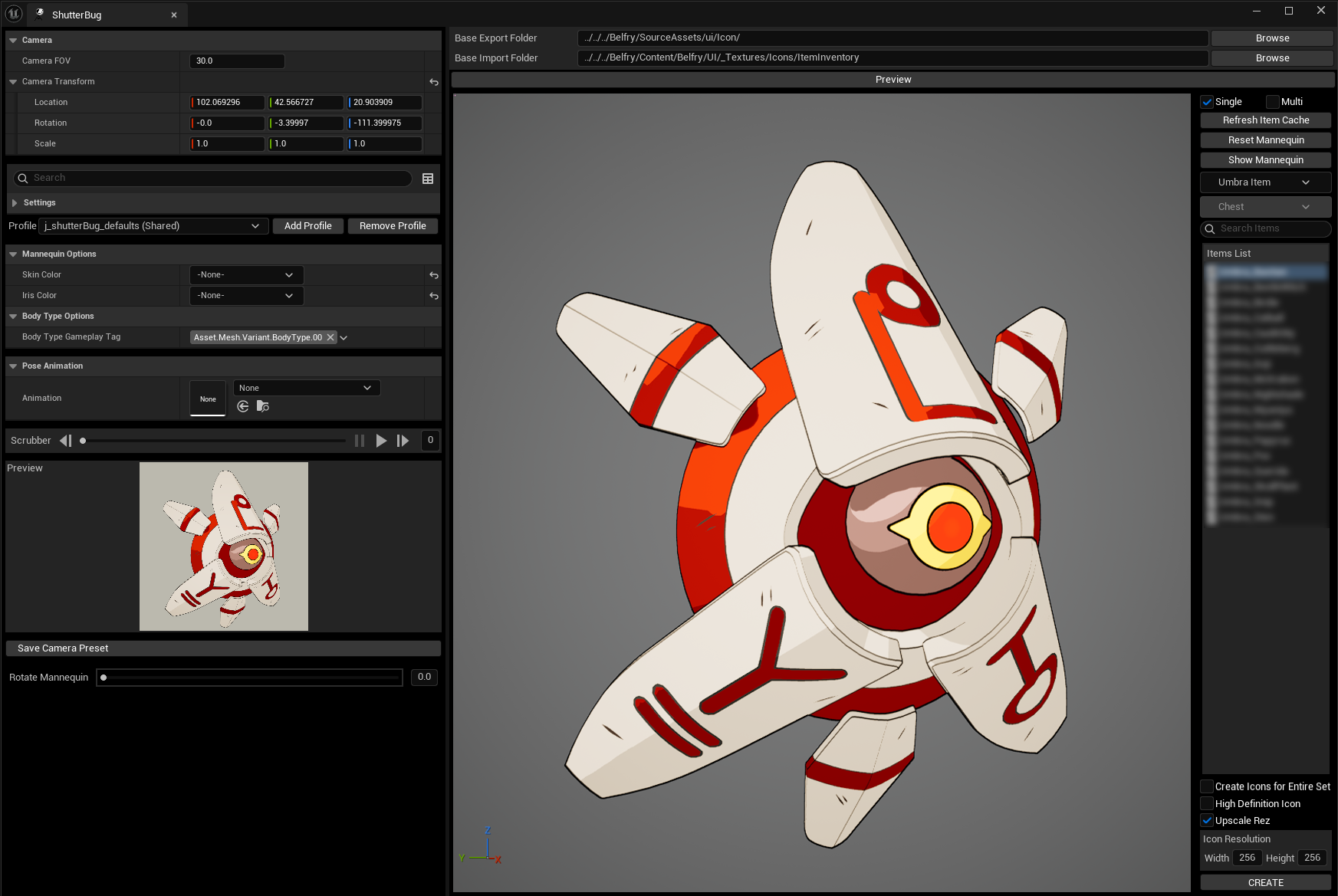Click Save Camera Preset
1338x896 pixels.
pos(223,648)
